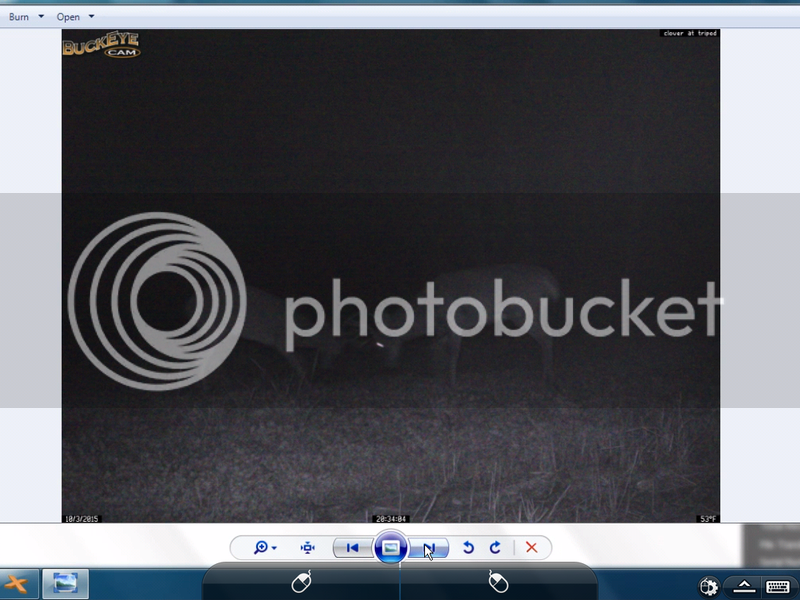Screen dimensions: 800x600
Task: Click the 53°F temperature reading
Action: [x=708, y=519]
